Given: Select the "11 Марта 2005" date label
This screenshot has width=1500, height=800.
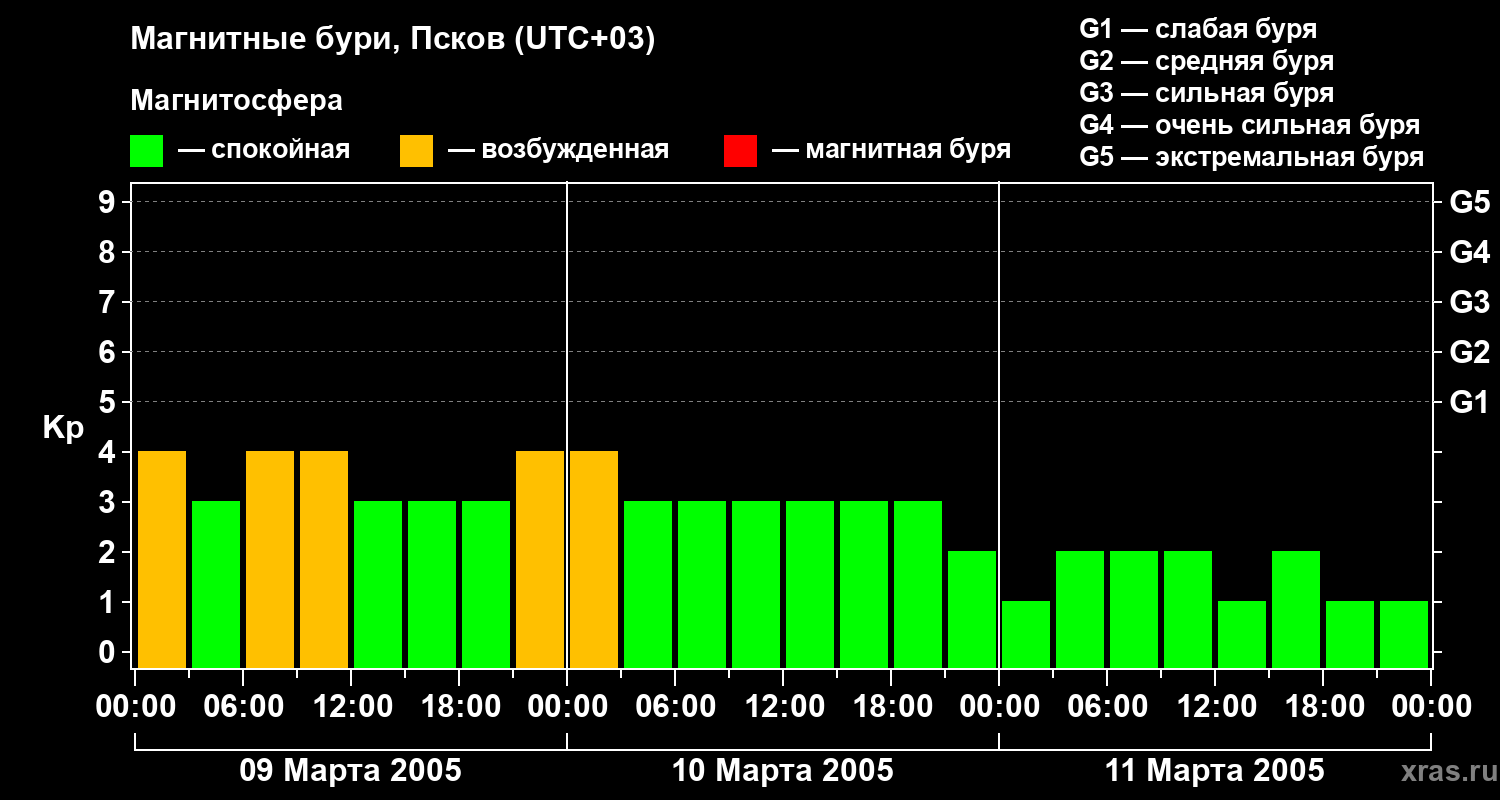Looking at the screenshot, I should coord(1214,771).
